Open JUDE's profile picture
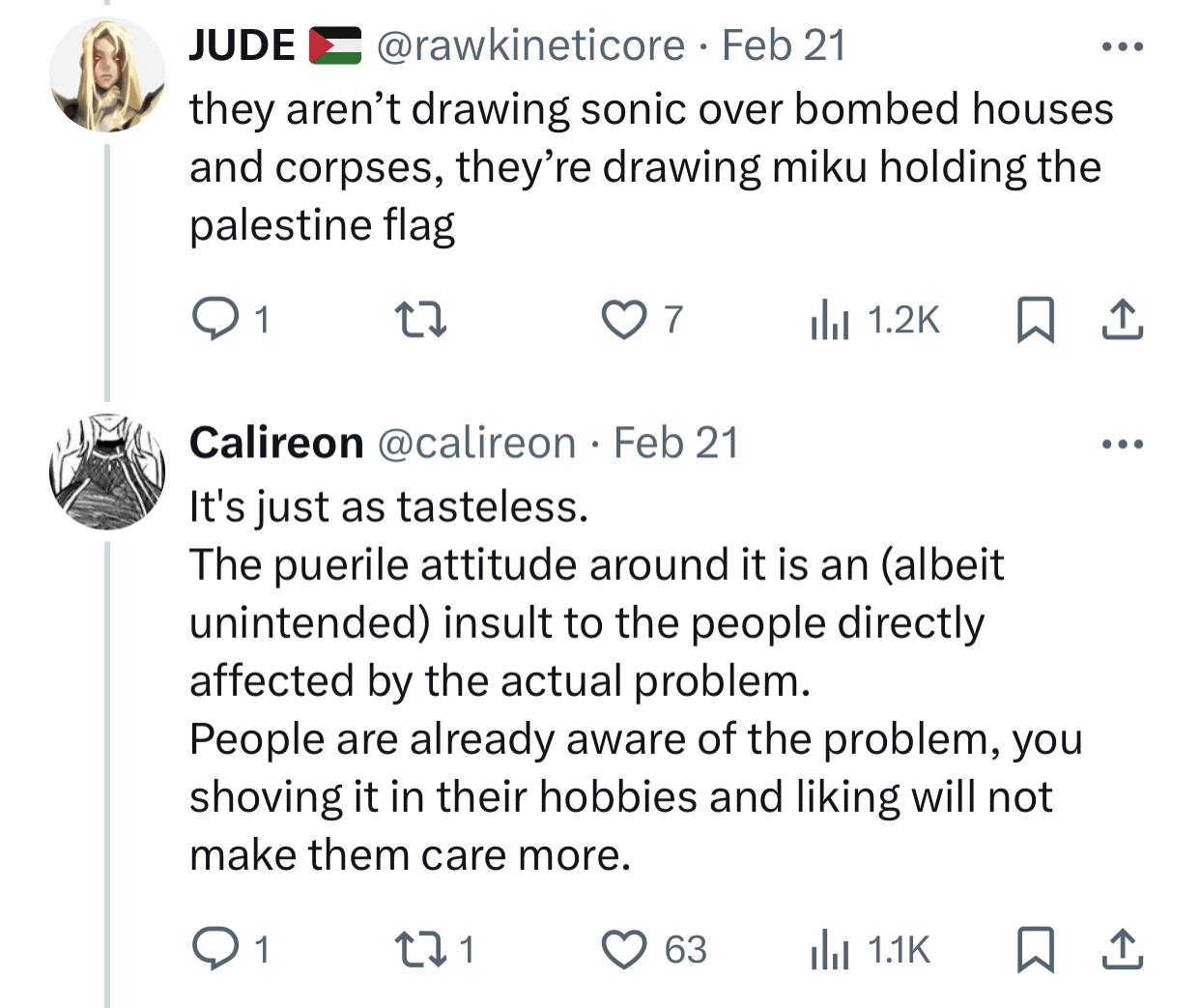 coord(107,74)
